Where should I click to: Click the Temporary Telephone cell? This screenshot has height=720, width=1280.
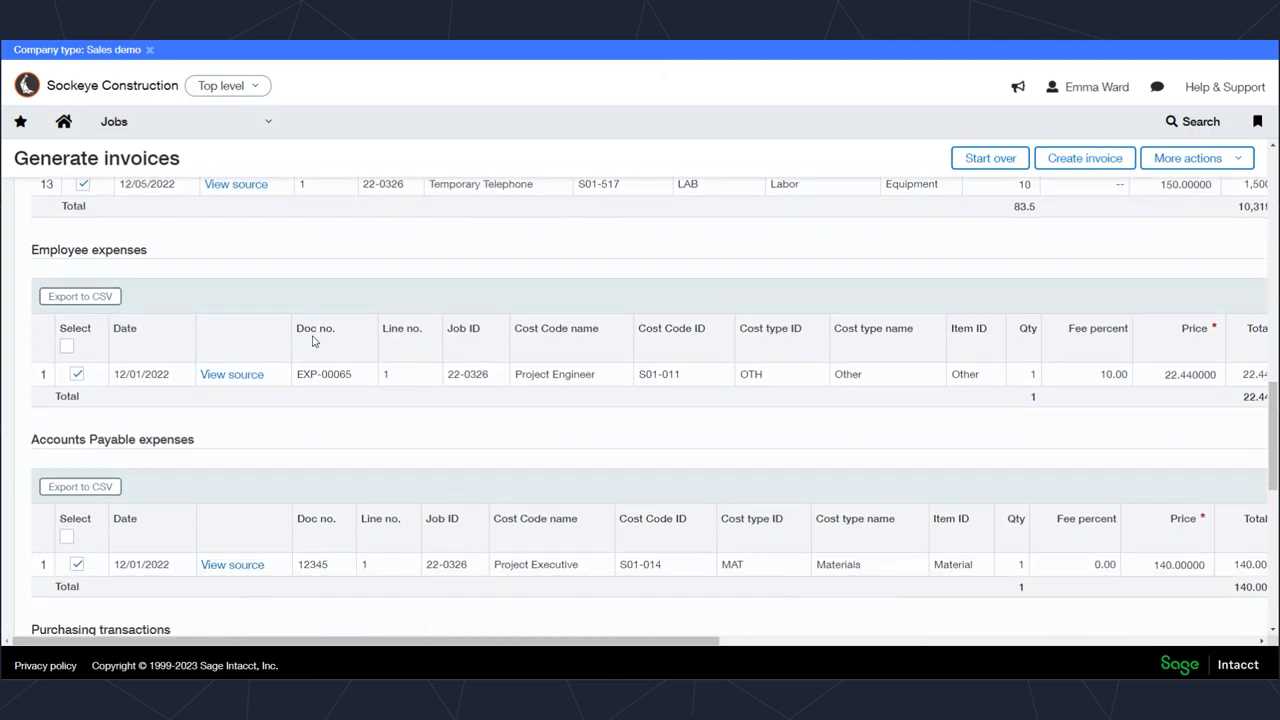[x=480, y=184]
